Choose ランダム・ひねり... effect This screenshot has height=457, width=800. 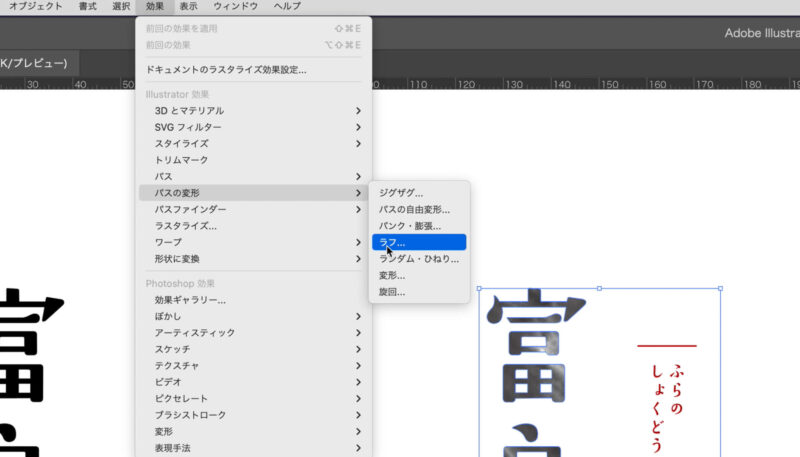(418, 259)
